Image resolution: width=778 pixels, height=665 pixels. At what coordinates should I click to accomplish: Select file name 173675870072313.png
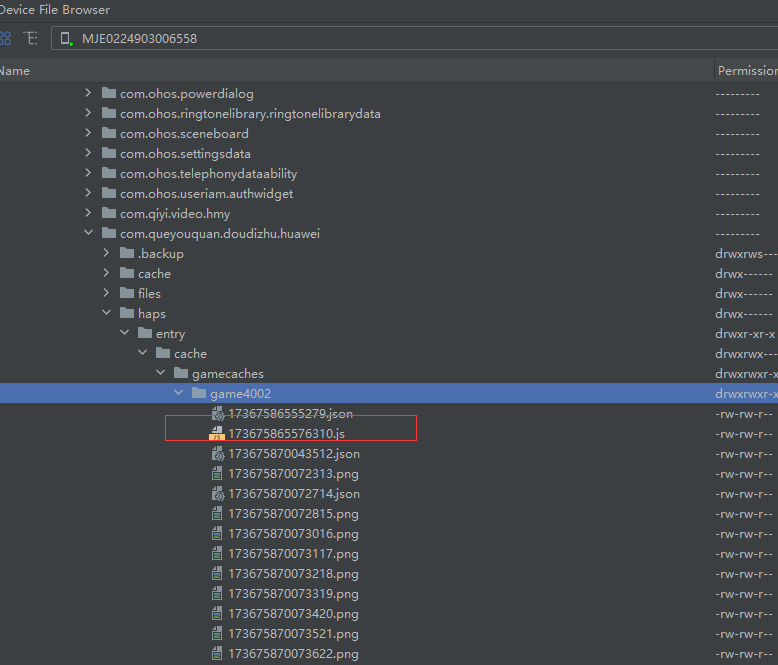pyautogui.click(x=293, y=474)
